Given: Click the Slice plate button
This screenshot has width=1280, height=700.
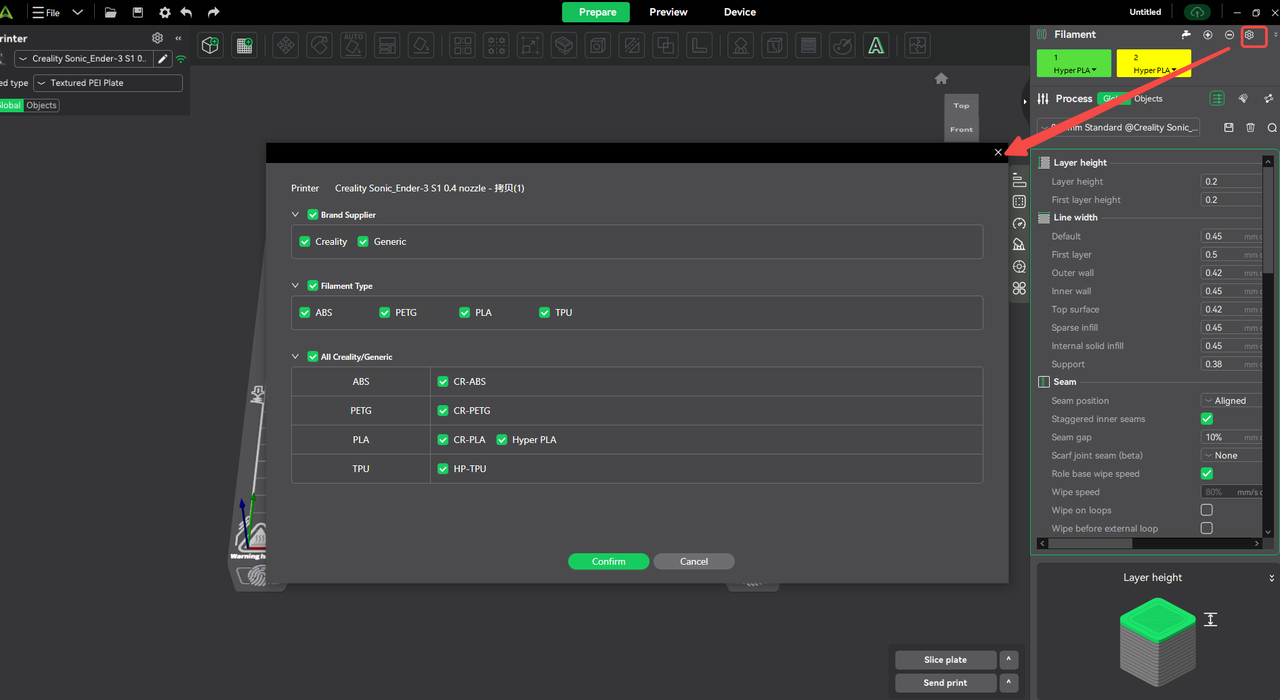Looking at the screenshot, I should (945, 660).
